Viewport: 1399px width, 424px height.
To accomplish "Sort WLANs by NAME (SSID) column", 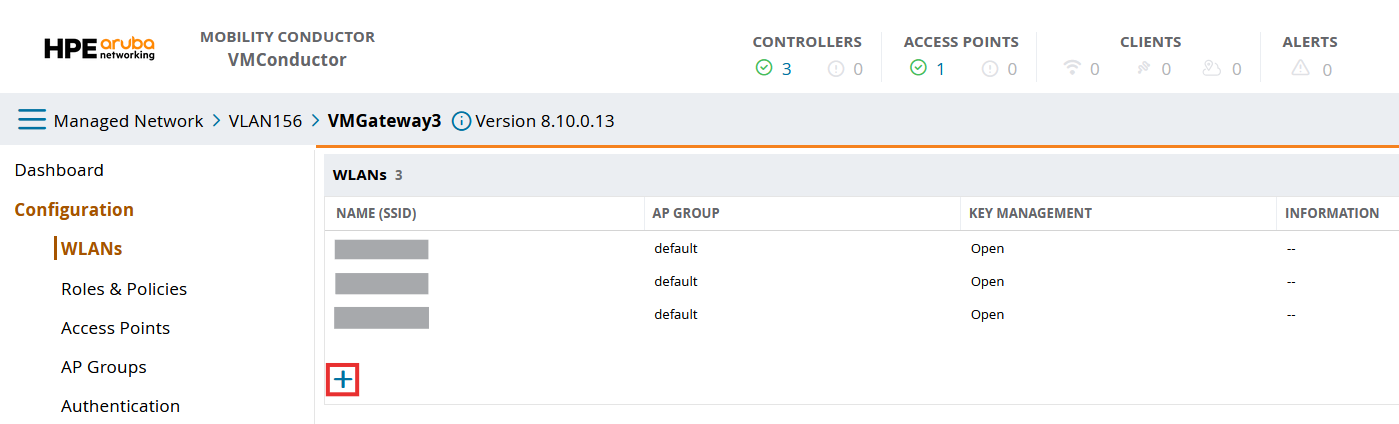I will point(376,213).
